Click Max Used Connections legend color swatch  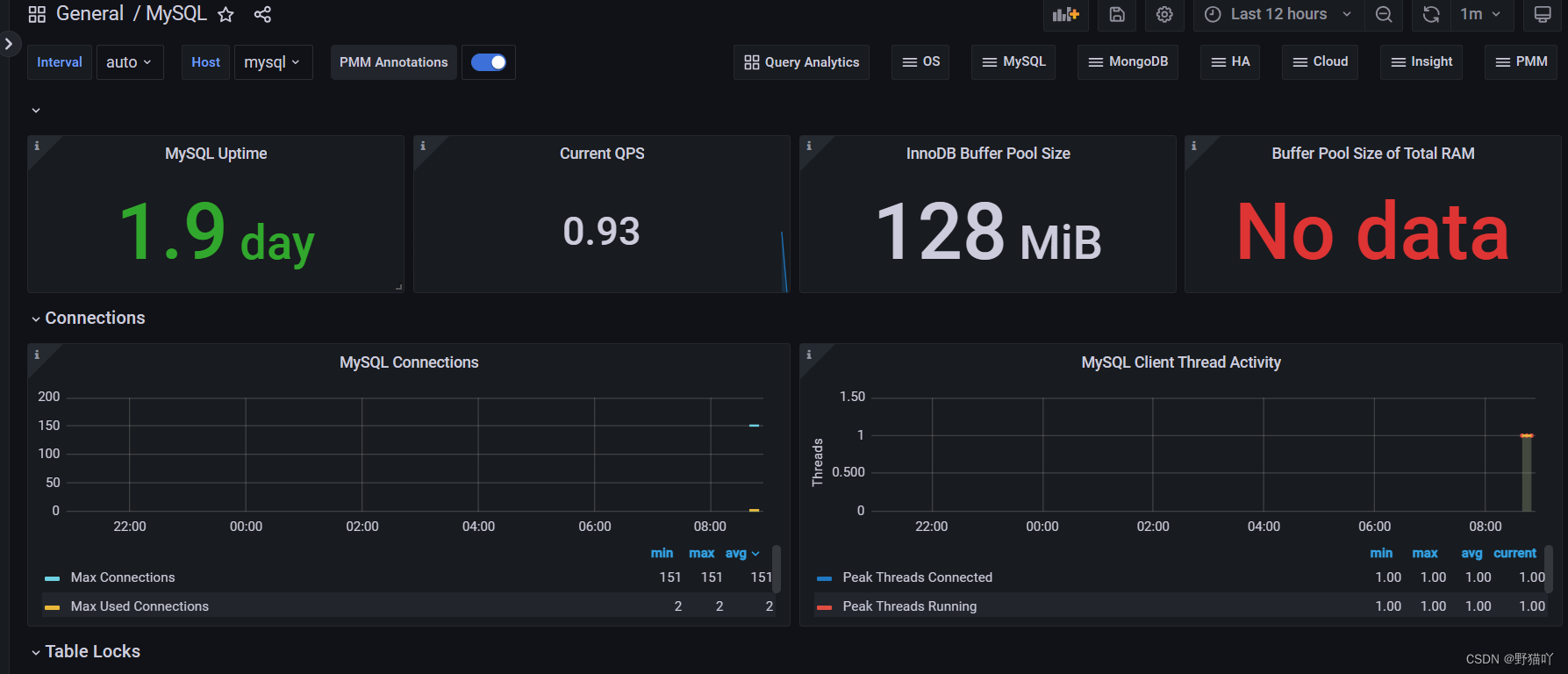[x=52, y=607]
